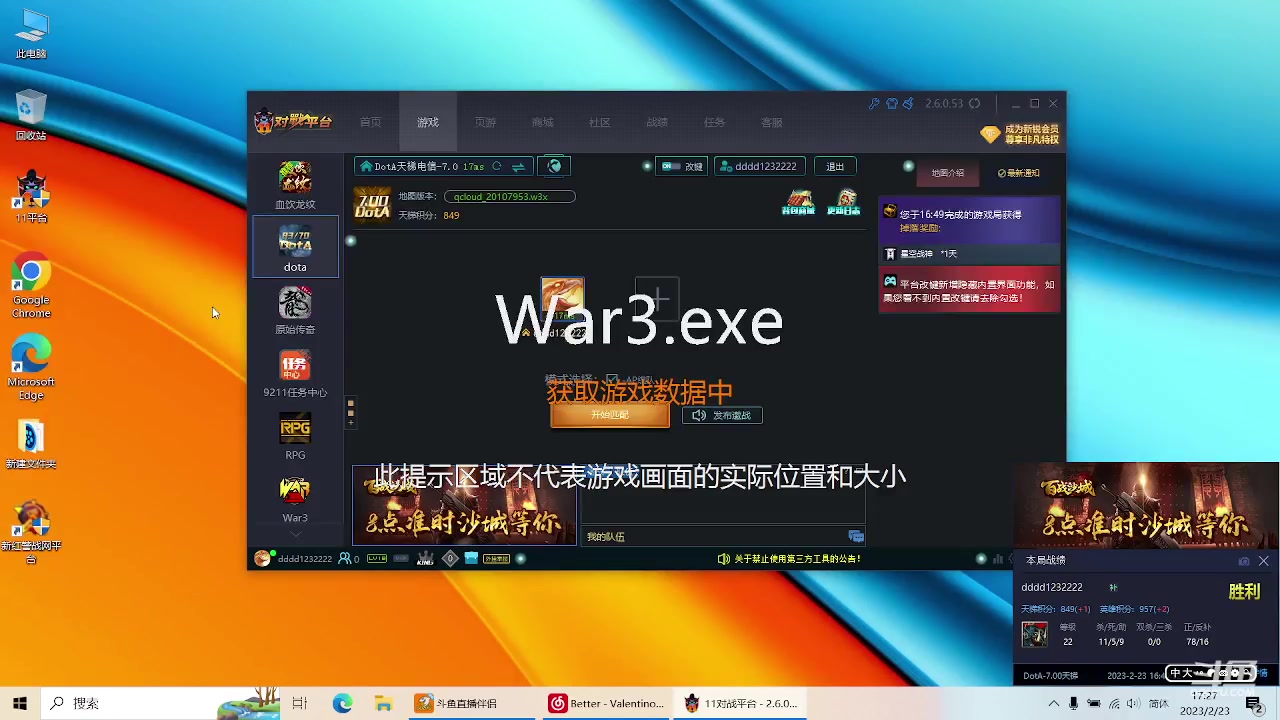Screen dimensions: 1280x720
Task: Switch to the 游戏 tab
Action: click(x=428, y=122)
